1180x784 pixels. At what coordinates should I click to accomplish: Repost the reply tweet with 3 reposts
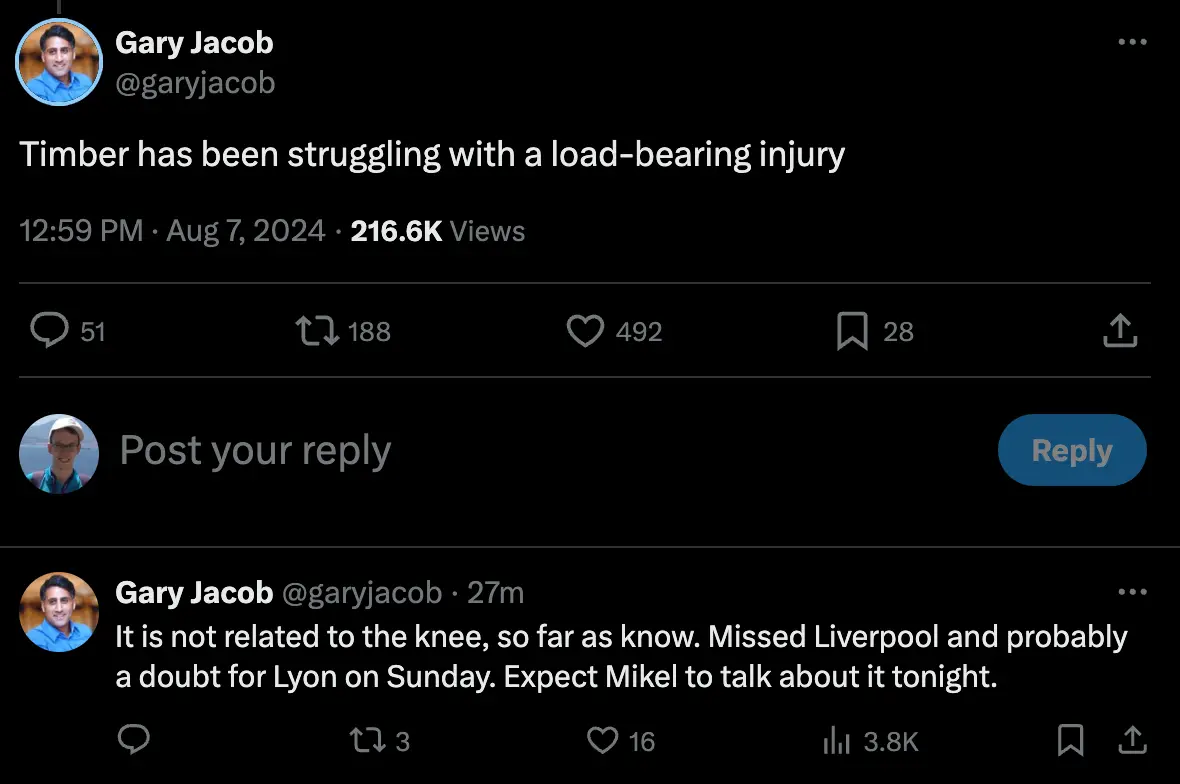pyautogui.click(x=364, y=740)
